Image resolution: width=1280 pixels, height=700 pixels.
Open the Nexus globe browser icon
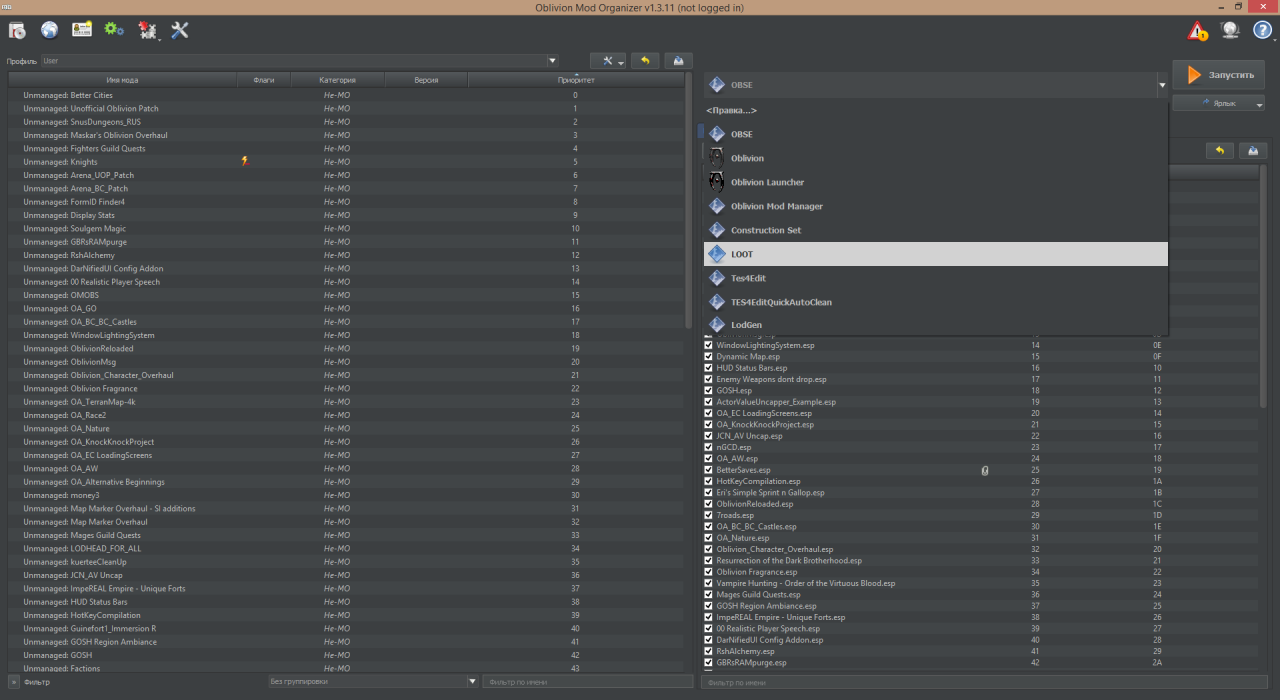pyautogui.click(x=49, y=30)
